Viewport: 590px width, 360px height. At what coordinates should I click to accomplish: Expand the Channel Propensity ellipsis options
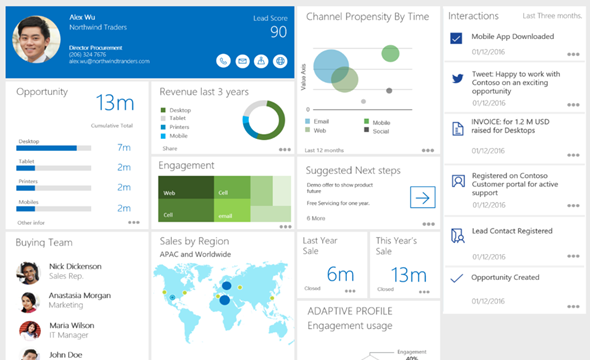coord(428,150)
